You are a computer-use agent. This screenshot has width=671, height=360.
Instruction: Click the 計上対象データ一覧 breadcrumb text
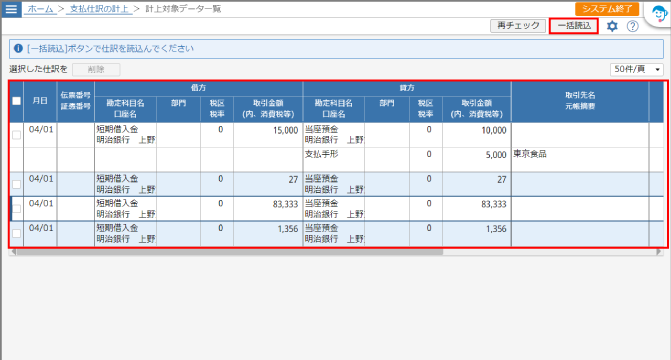pyautogui.click(x=183, y=9)
